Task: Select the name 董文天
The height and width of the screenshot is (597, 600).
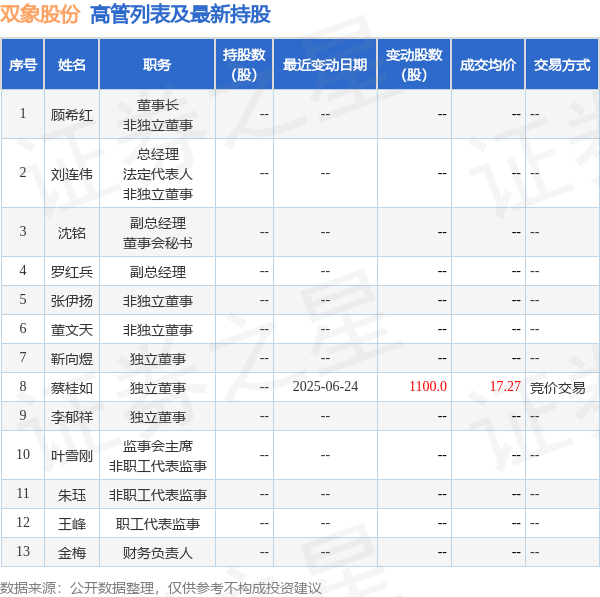Action: pos(72,330)
